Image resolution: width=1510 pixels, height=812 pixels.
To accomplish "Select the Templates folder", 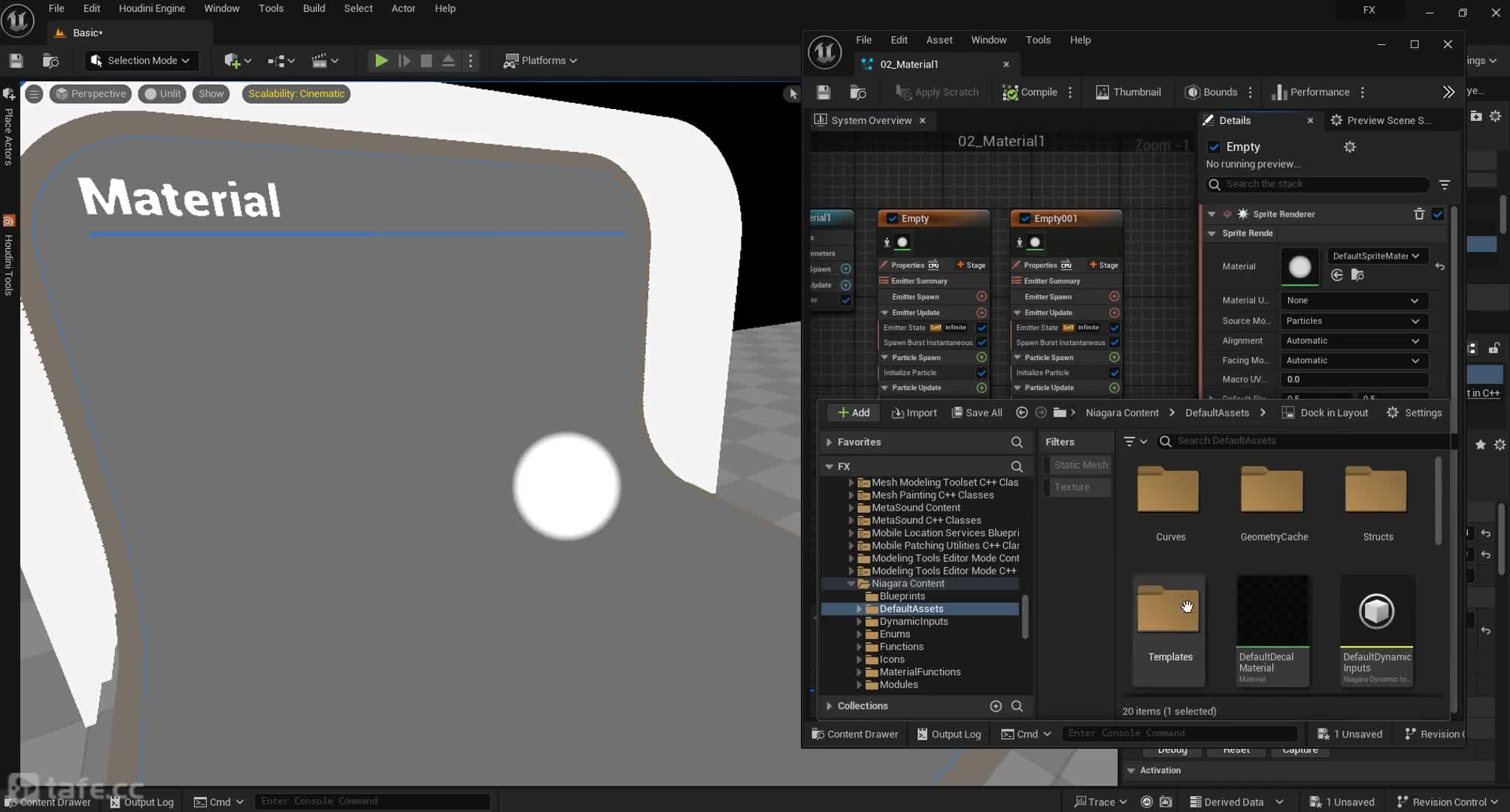I will [x=1169, y=630].
